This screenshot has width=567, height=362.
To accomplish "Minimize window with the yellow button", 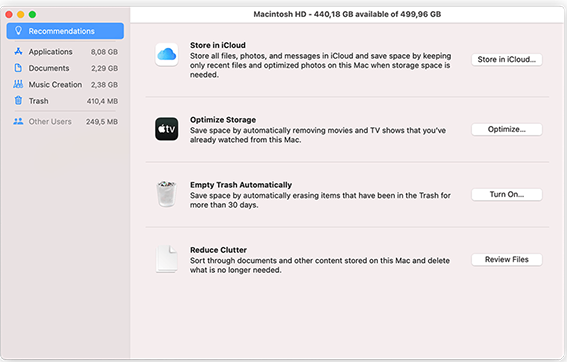I will click(x=21, y=14).
